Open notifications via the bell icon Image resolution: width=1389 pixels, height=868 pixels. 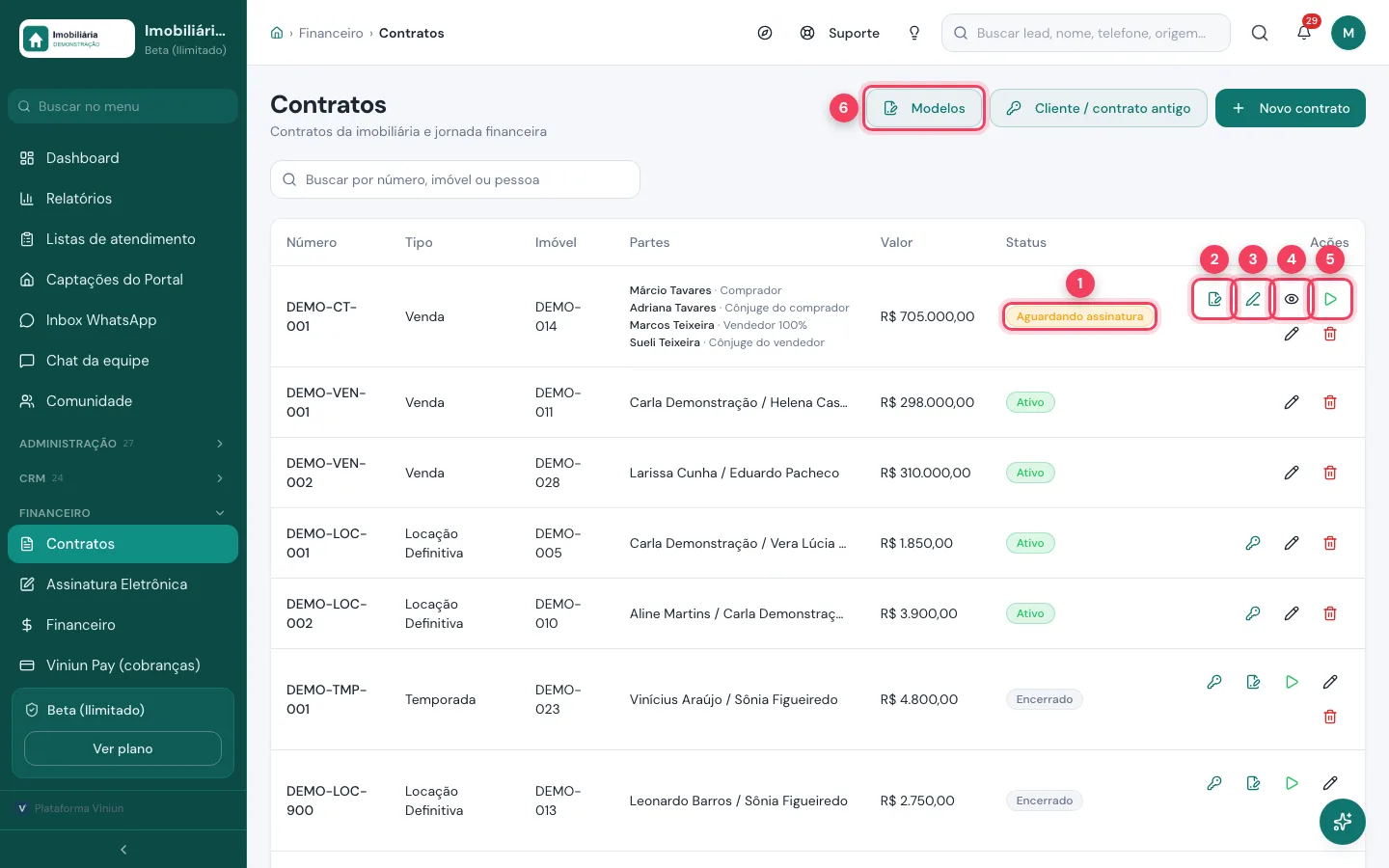(1304, 33)
